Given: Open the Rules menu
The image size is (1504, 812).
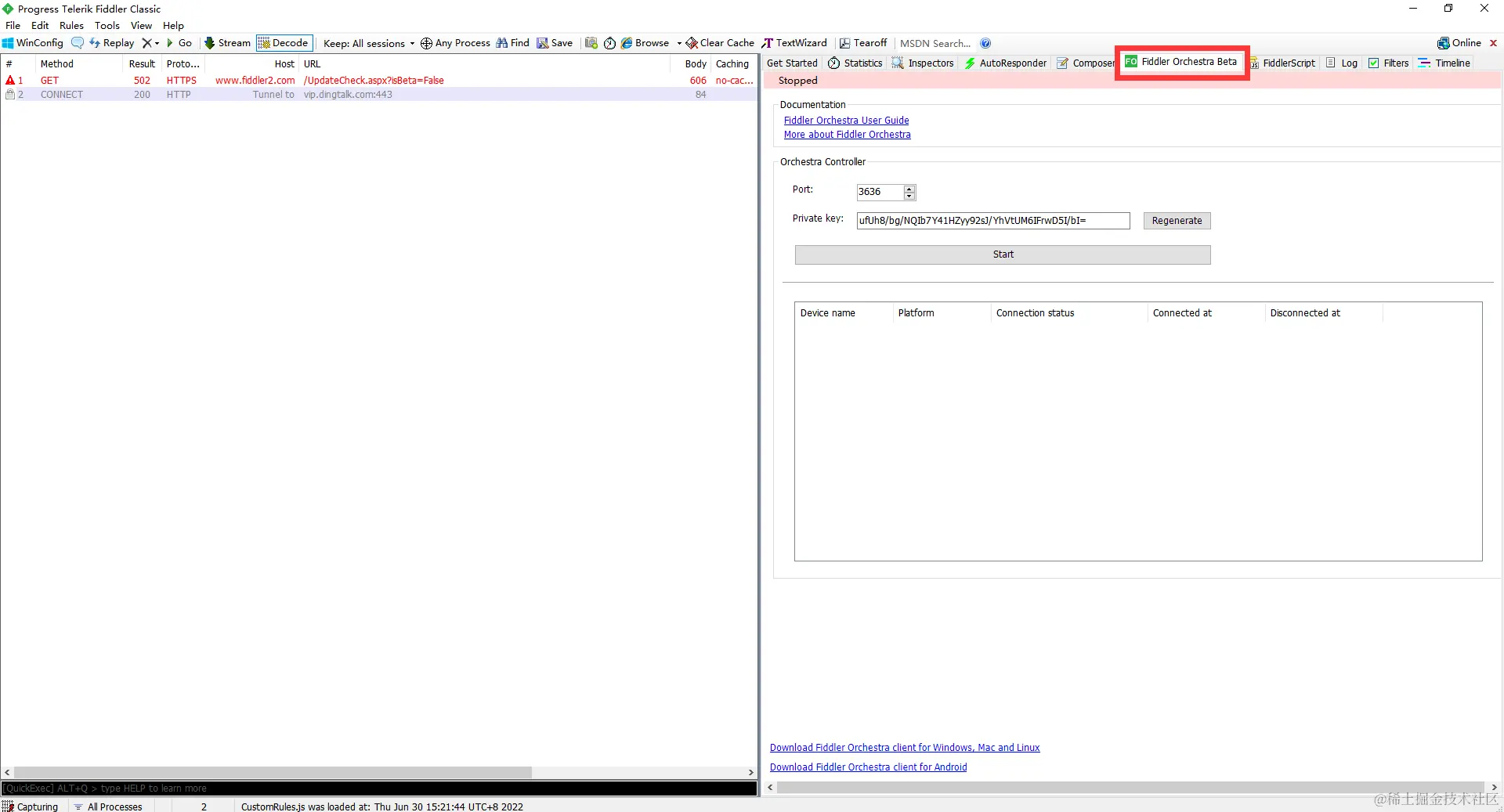Looking at the screenshot, I should [71, 25].
